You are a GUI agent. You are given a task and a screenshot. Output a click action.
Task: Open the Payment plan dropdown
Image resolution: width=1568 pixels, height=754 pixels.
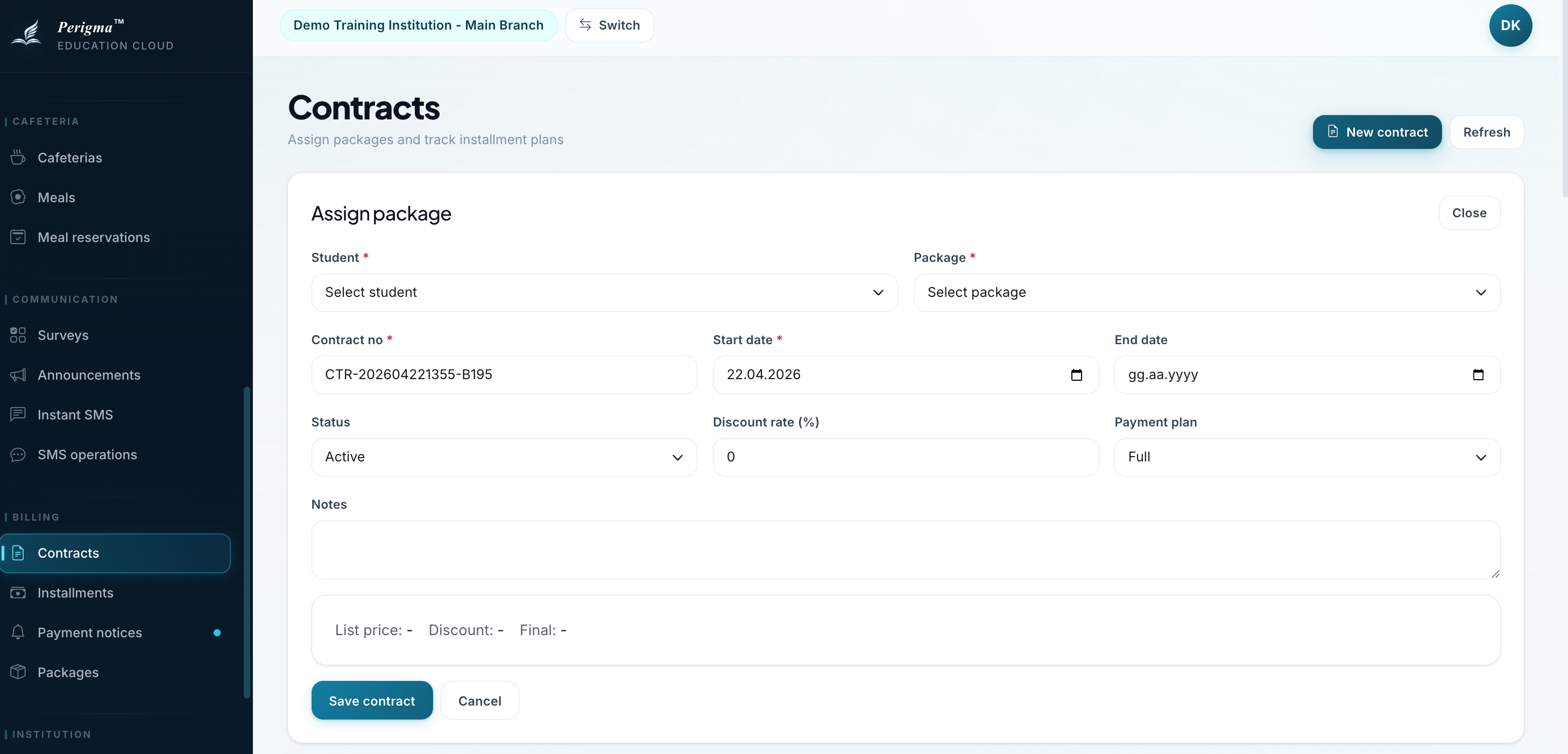[x=1307, y=457]
